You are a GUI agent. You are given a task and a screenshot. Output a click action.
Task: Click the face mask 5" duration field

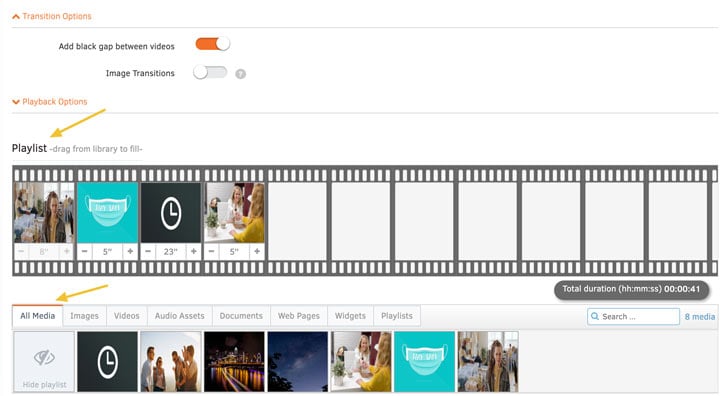point(107,252)
